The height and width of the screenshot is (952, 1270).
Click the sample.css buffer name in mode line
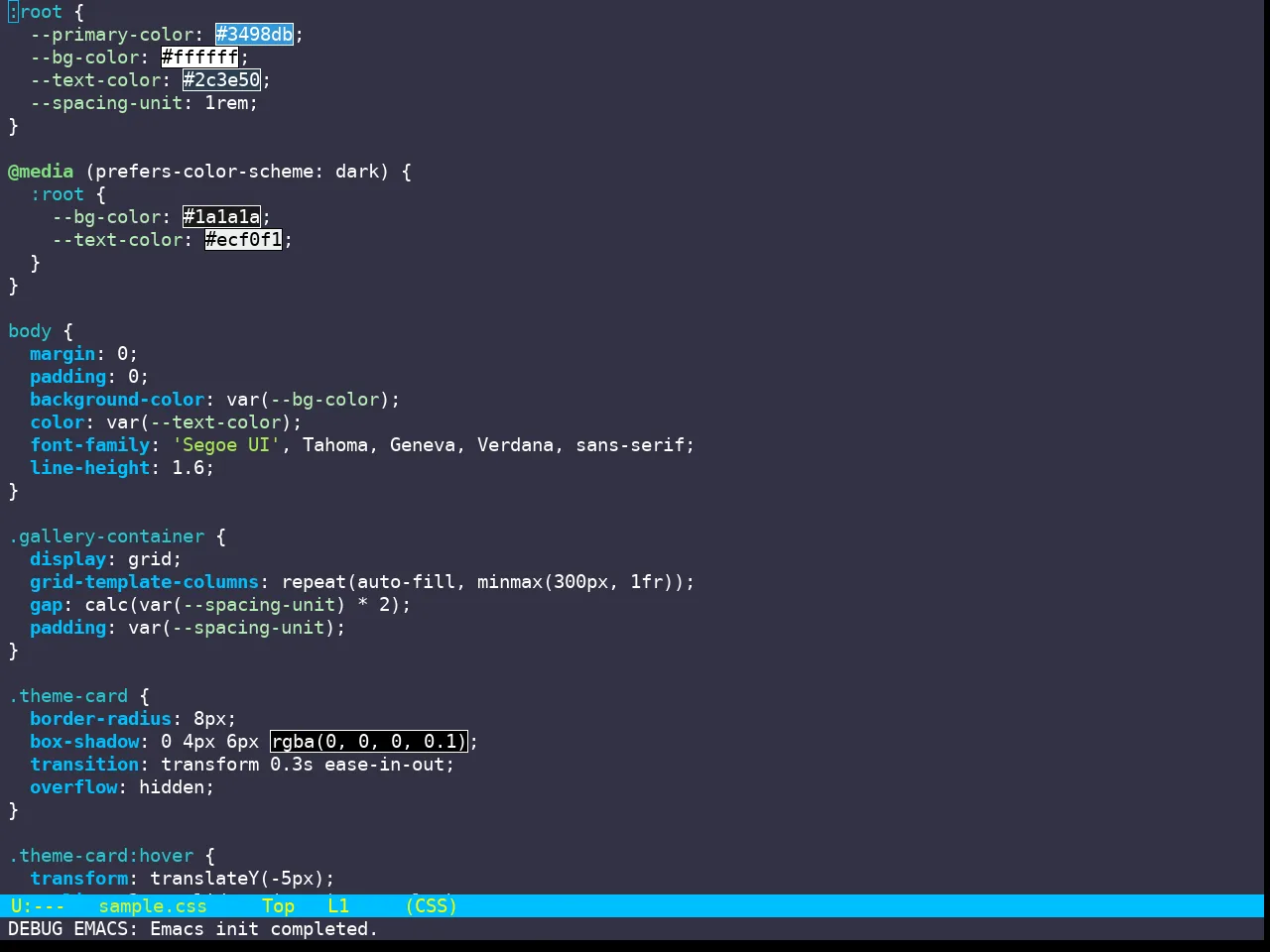coord(153,905)
